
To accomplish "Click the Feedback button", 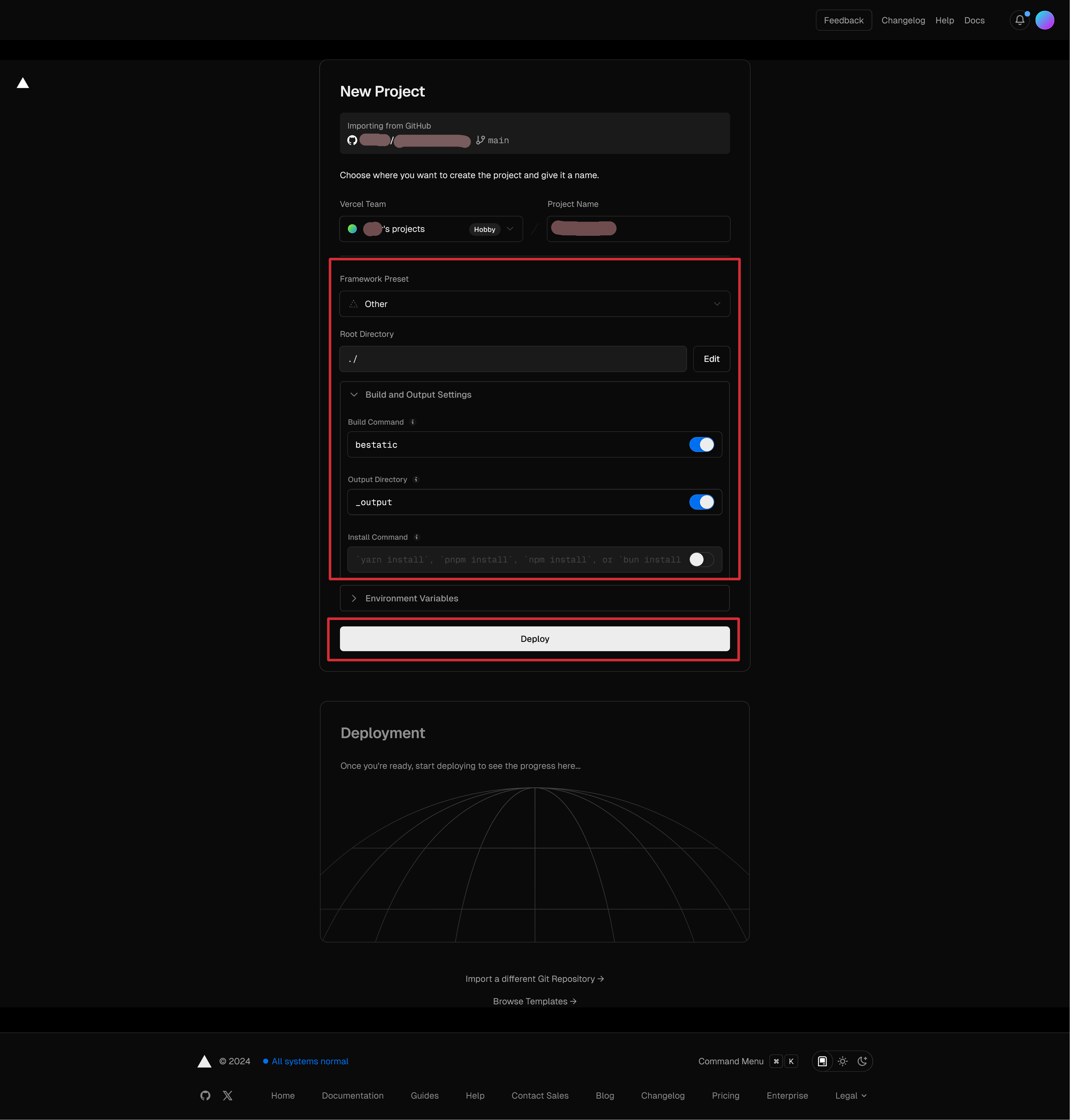I will click(843, 21).
